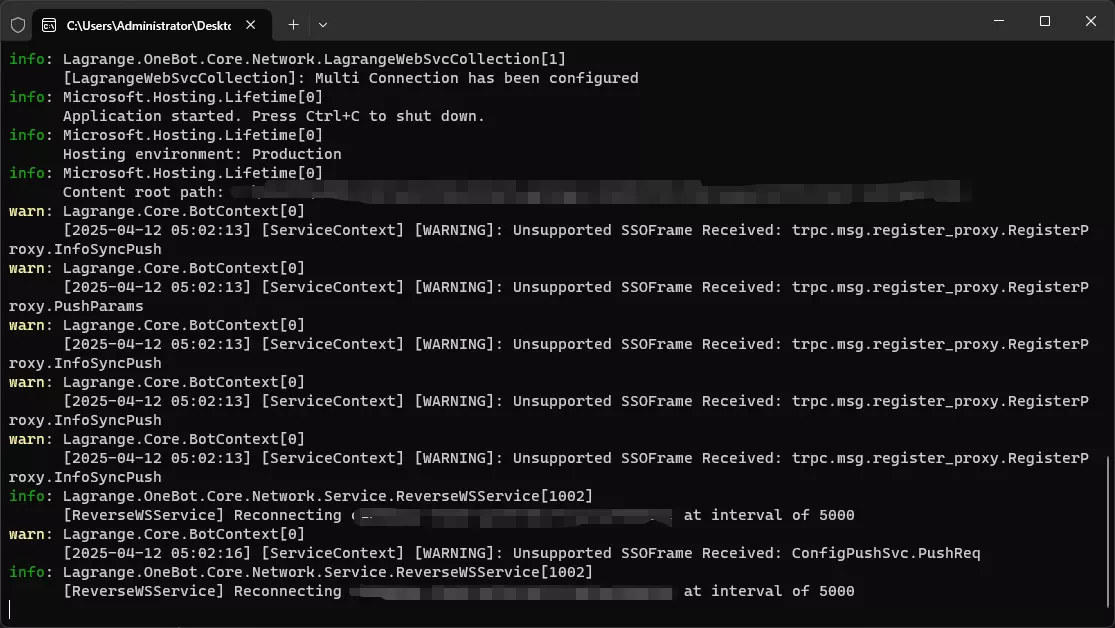Click the last blurred Reconnecting address

tap(512, 592)
